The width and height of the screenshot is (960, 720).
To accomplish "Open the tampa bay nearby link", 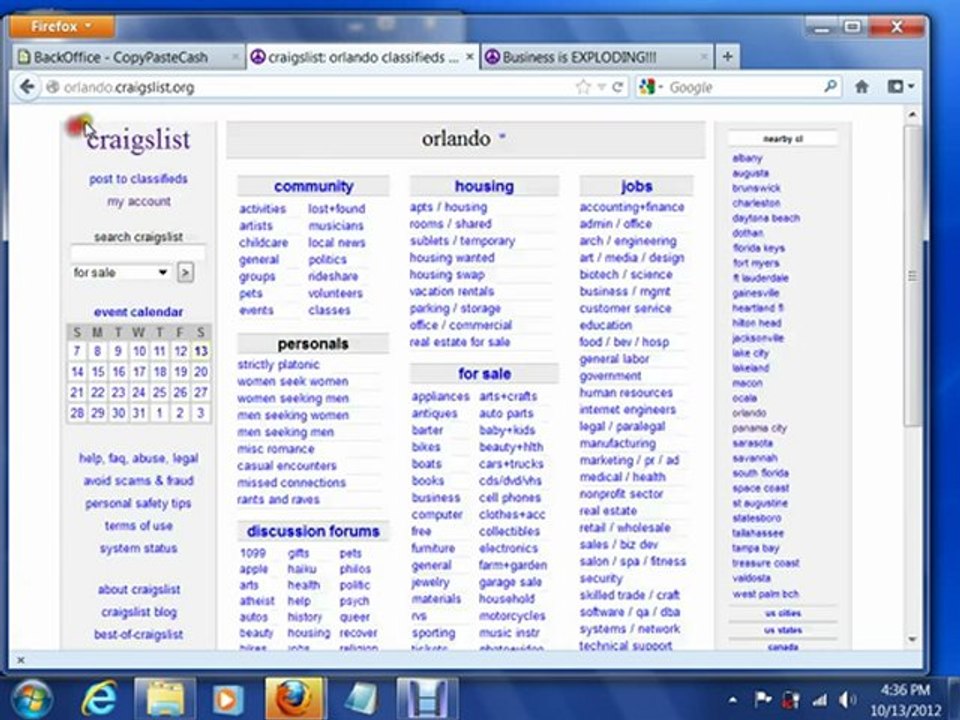I will click(x=756, y=548).
